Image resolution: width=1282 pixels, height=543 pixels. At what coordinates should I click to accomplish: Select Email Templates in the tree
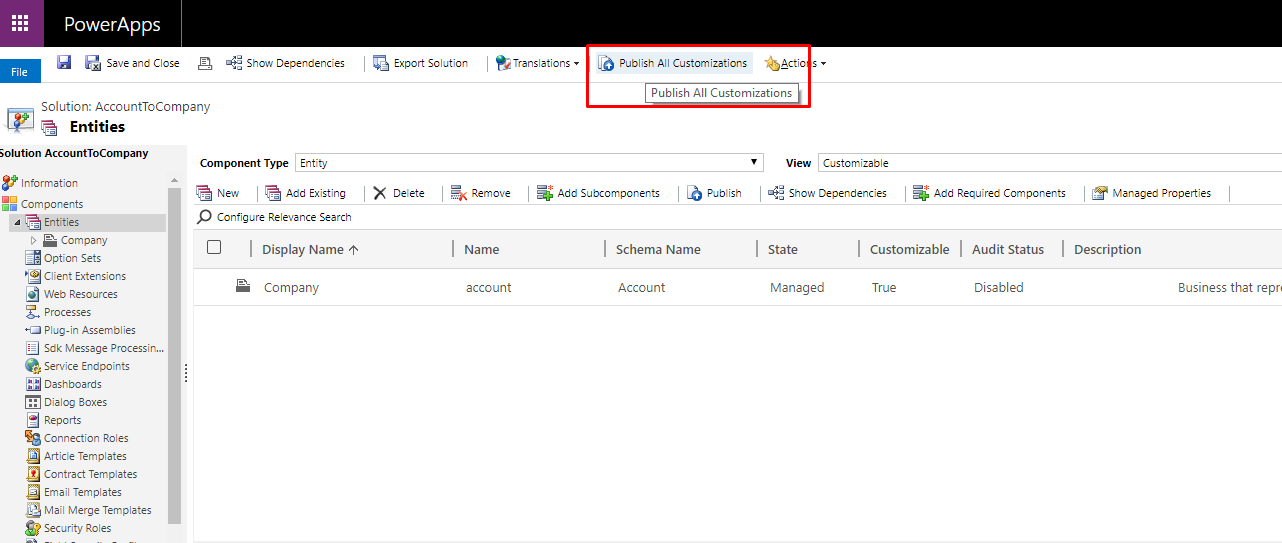point(83,492)
